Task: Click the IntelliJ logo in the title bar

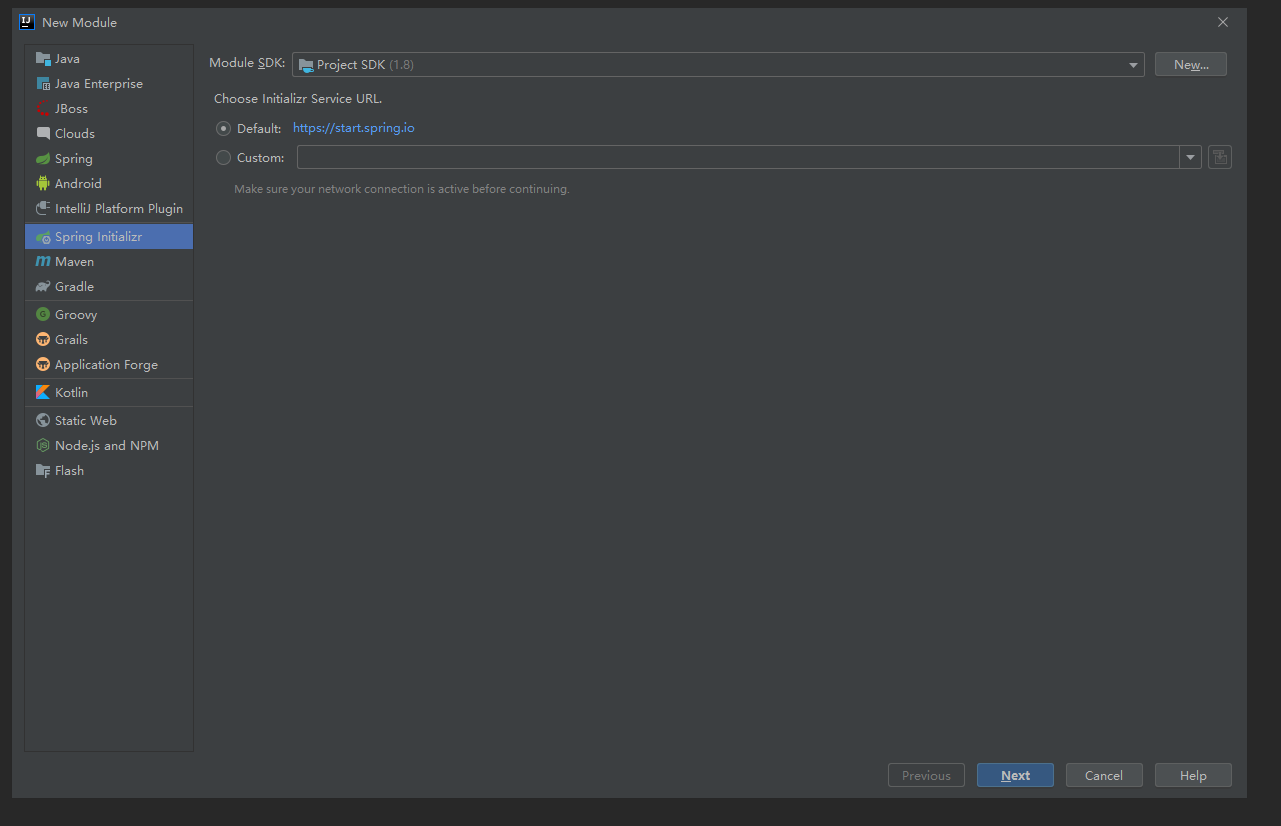Action: click(27, 22)
